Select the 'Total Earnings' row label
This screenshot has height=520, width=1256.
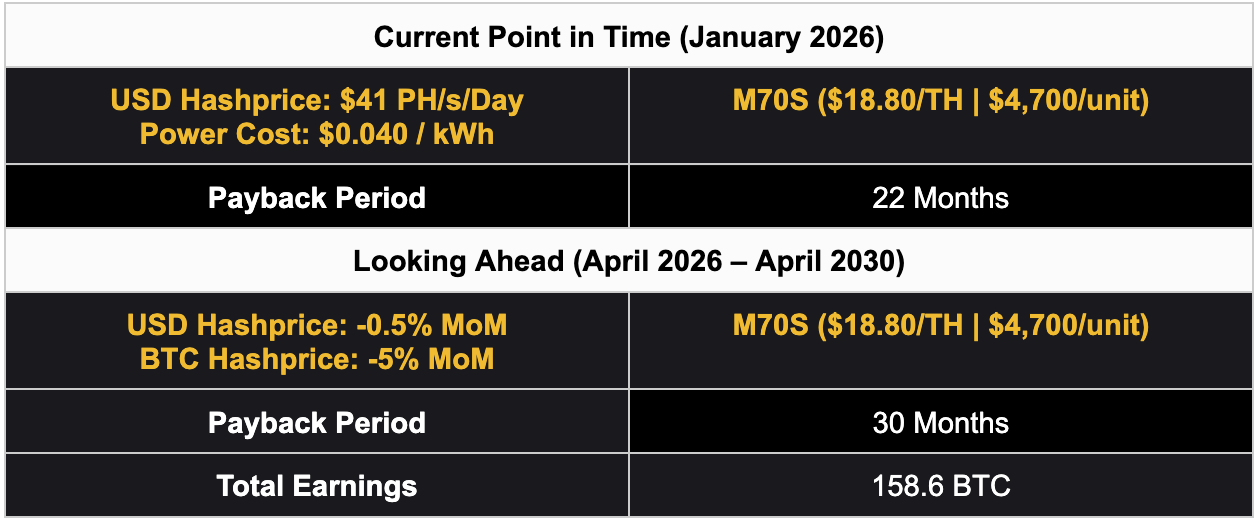click(x=317, y=487)
